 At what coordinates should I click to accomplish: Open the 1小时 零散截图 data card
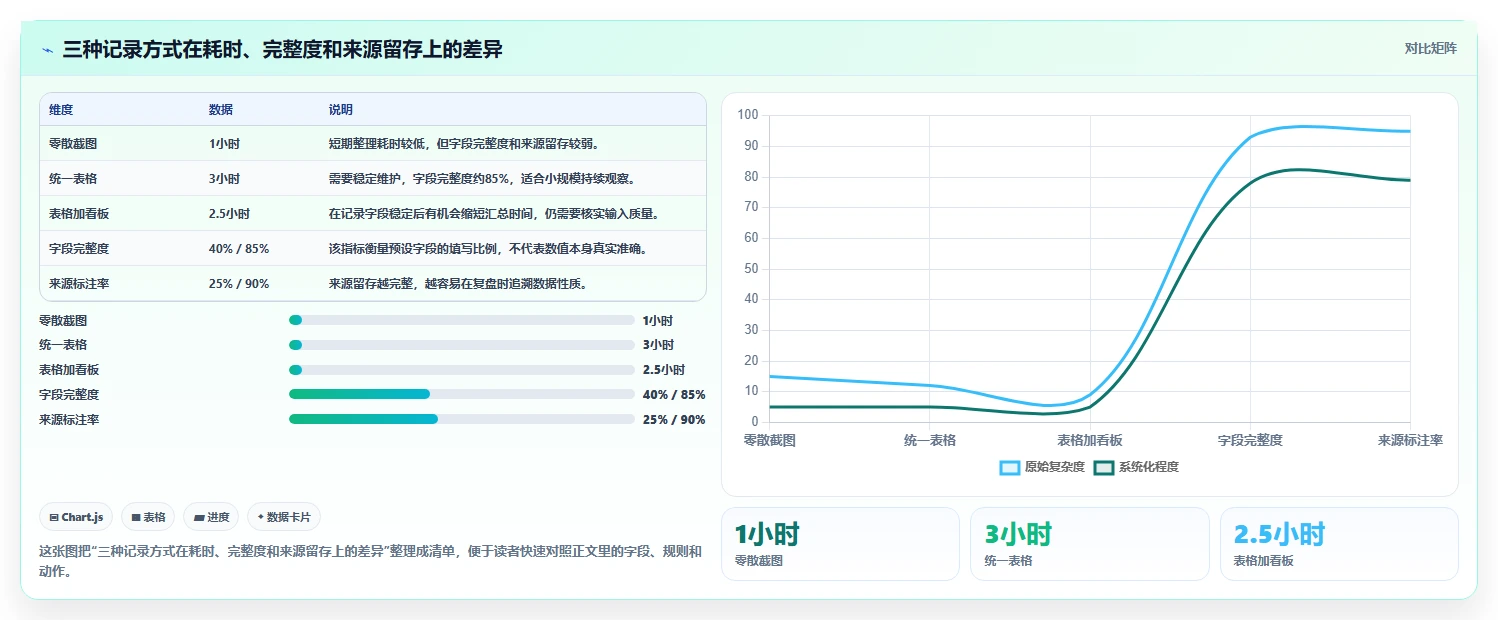[x=840, y=544]
